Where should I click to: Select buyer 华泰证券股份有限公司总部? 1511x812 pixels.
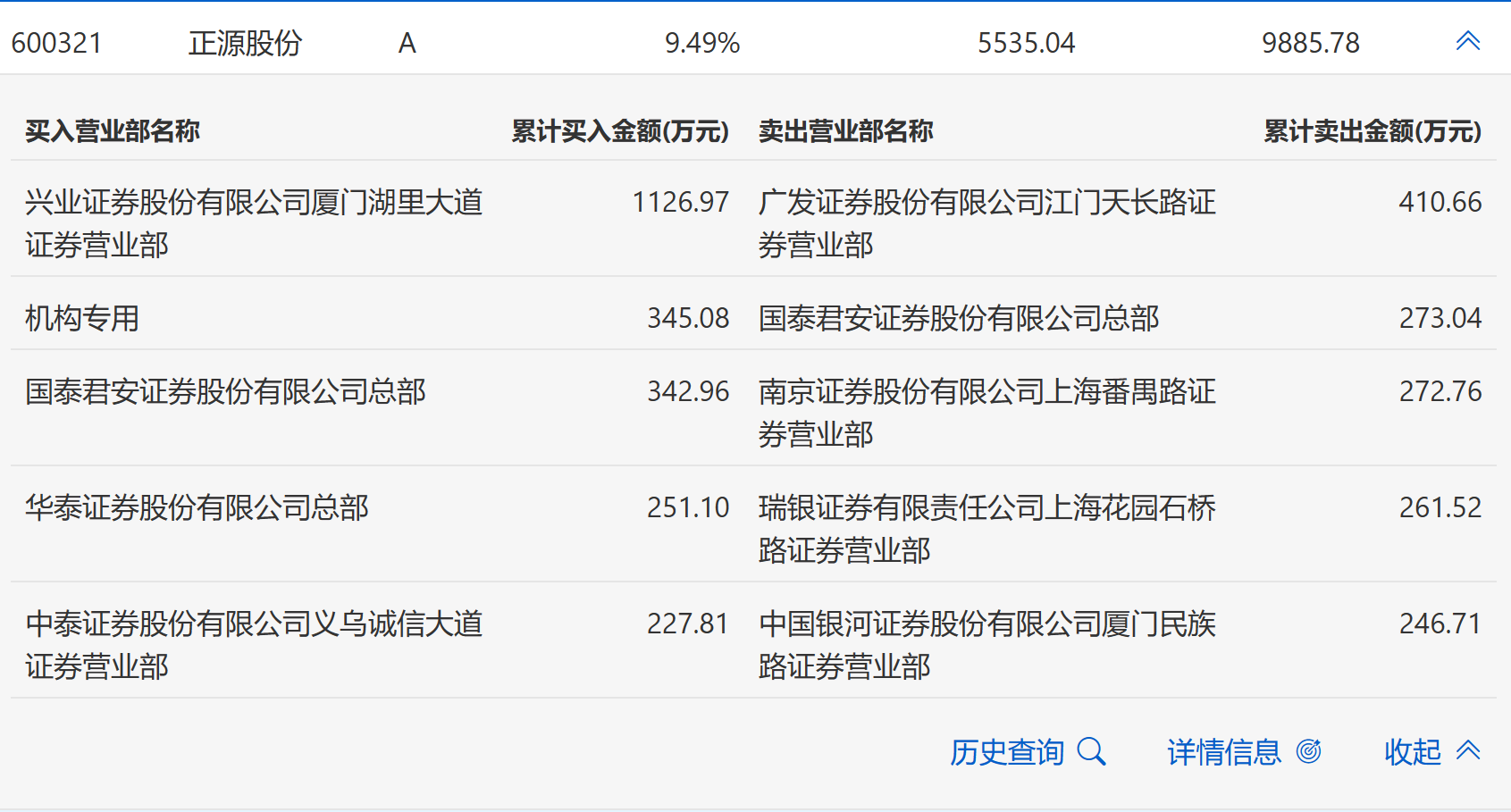coord(197,507)
